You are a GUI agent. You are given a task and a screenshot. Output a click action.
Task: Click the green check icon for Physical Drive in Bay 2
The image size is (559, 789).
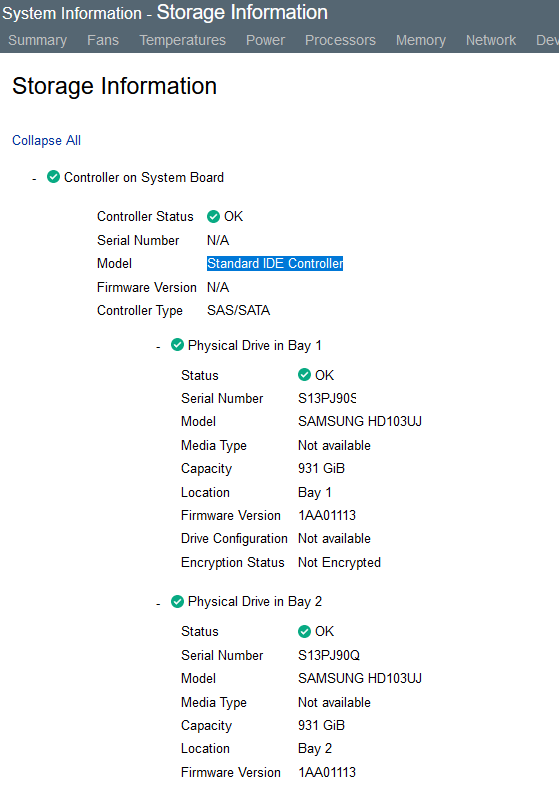177,601
